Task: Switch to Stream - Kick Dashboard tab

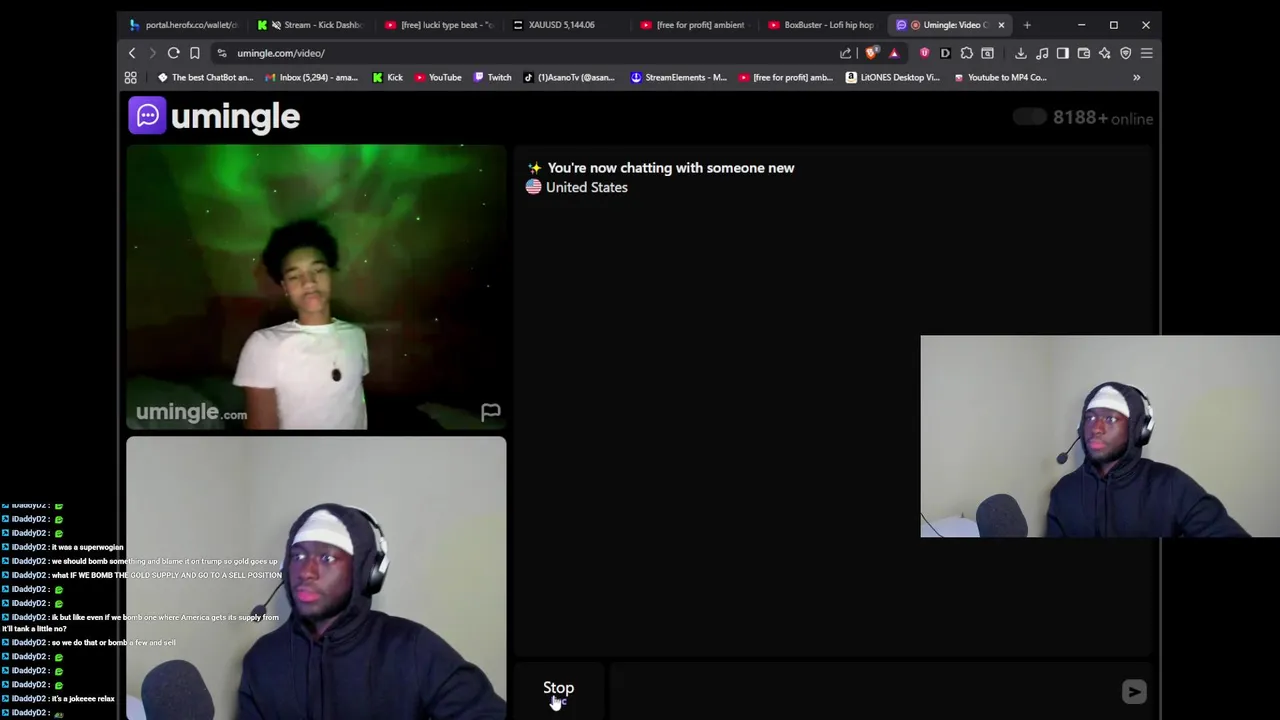Action: pyautogui.click(x=312, y=25)
